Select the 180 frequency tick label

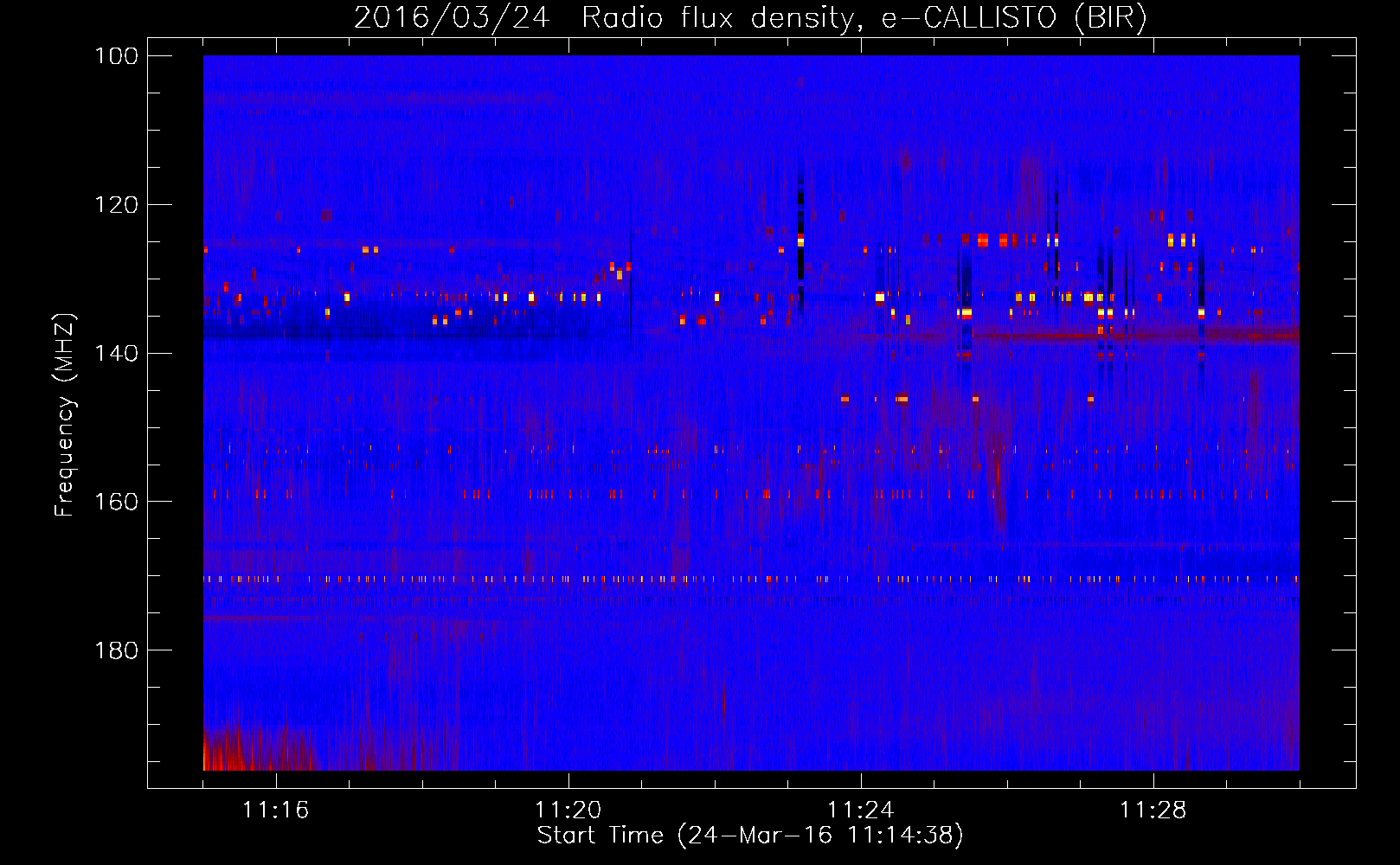coord(116,650)
